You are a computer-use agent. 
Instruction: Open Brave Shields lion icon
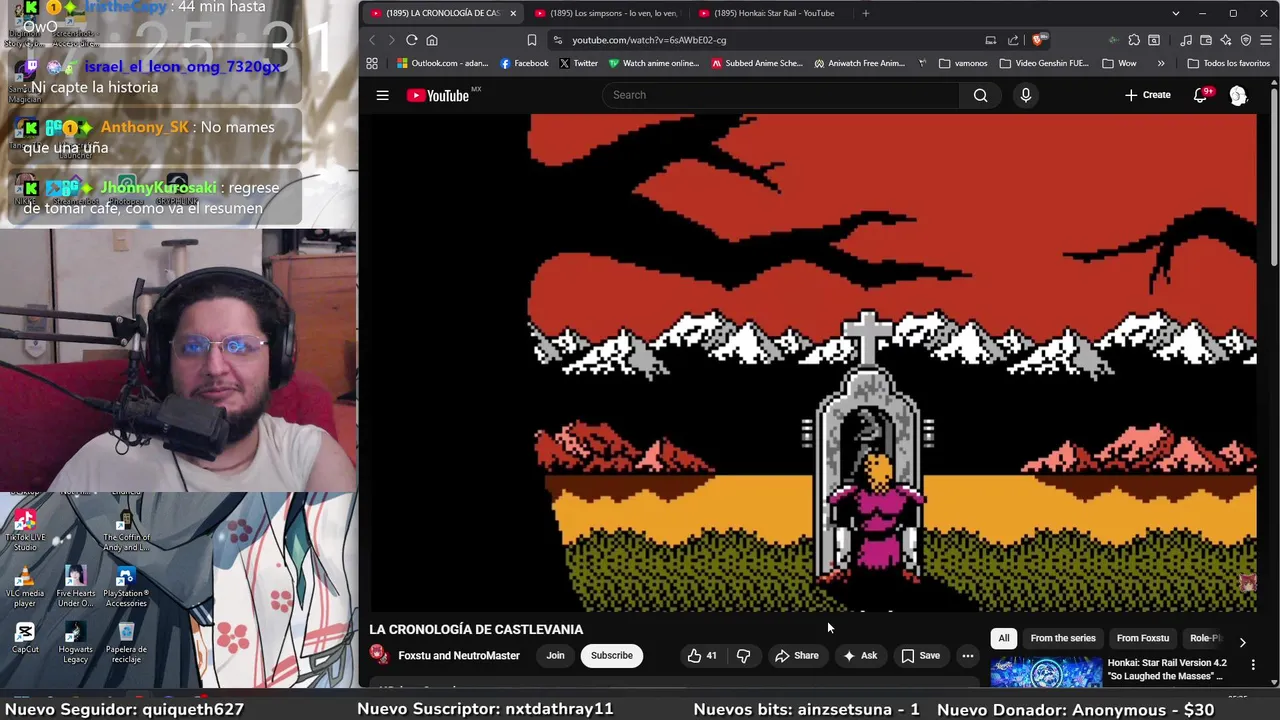coord(1038,40)
